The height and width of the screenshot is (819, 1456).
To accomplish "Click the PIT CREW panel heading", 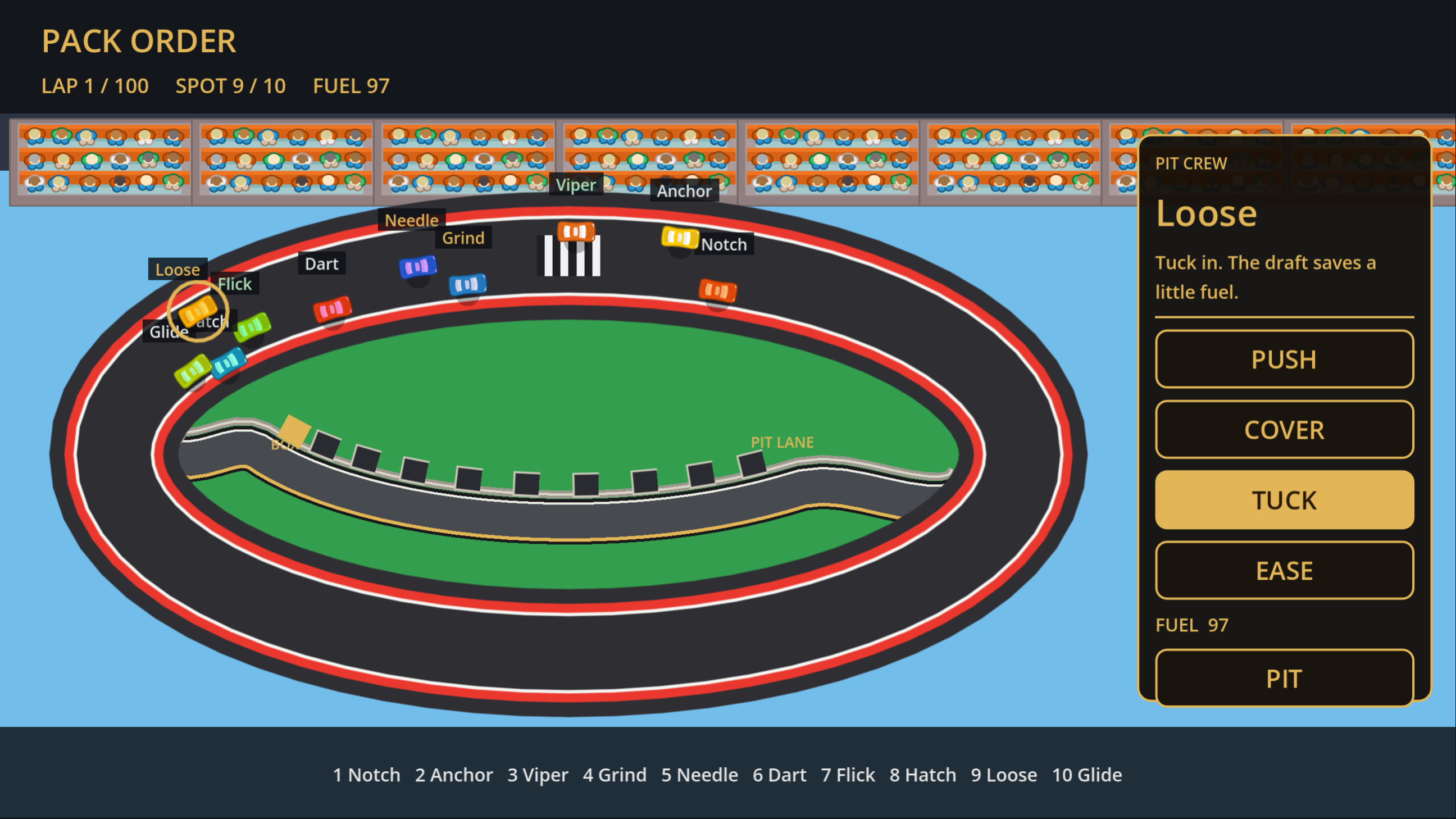I will (x=1191, y=163).
